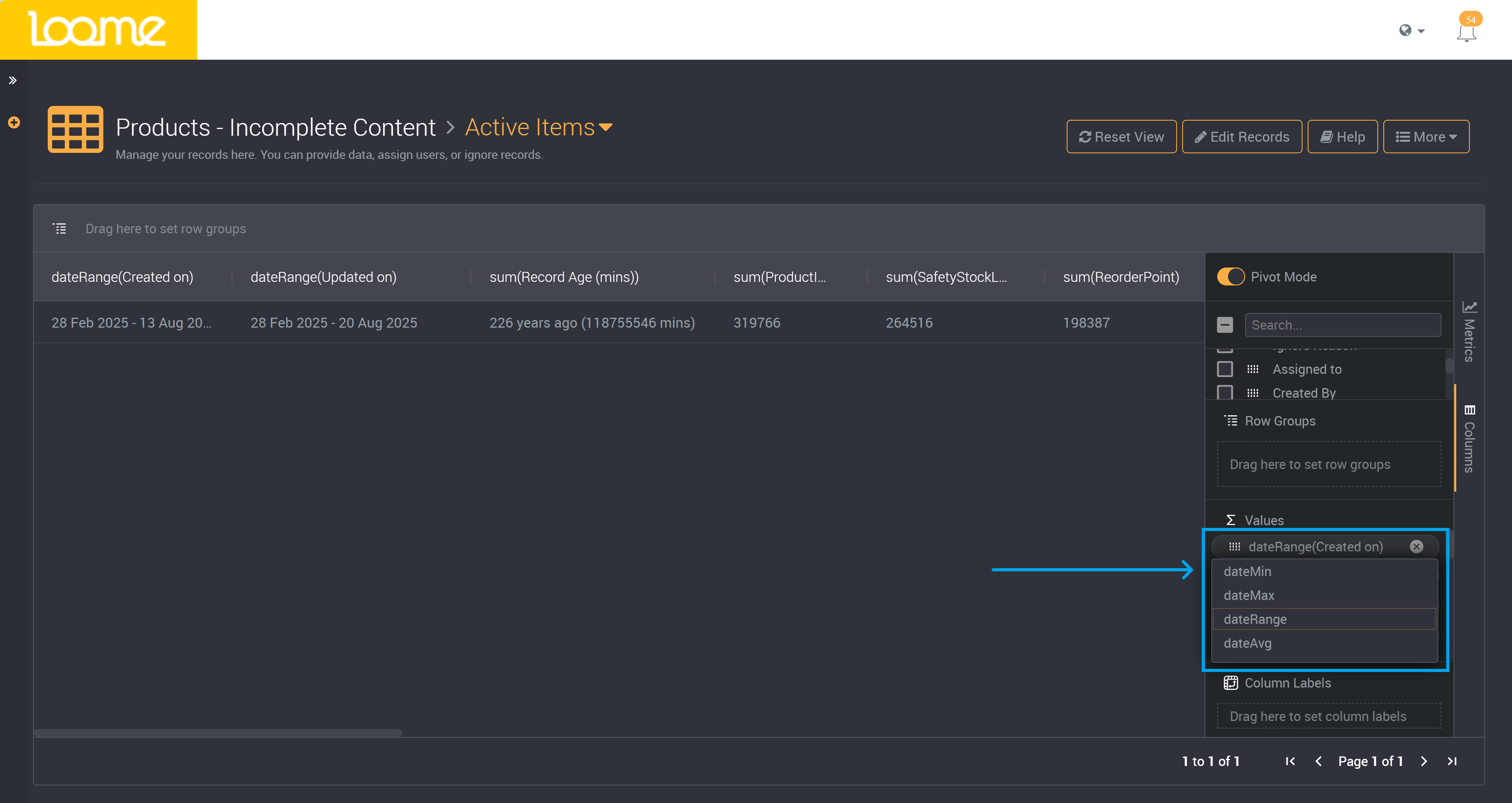Sort by sum(ReorderPoint) column header
The width and height of the screenshot is (1512, 803).
tap(1121, 277)
